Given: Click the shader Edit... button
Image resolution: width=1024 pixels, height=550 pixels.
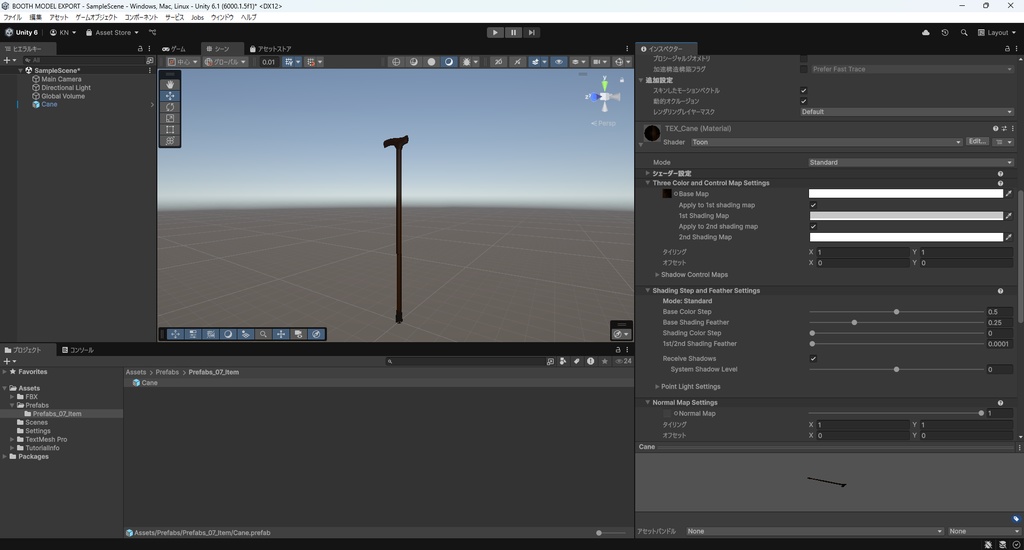Looking at the screenshot, I should pos(977,142).
